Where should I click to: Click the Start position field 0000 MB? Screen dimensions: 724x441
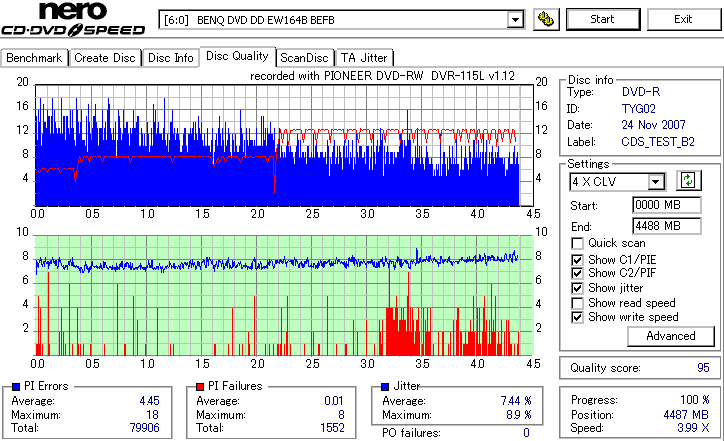click(x=666, y=205)
